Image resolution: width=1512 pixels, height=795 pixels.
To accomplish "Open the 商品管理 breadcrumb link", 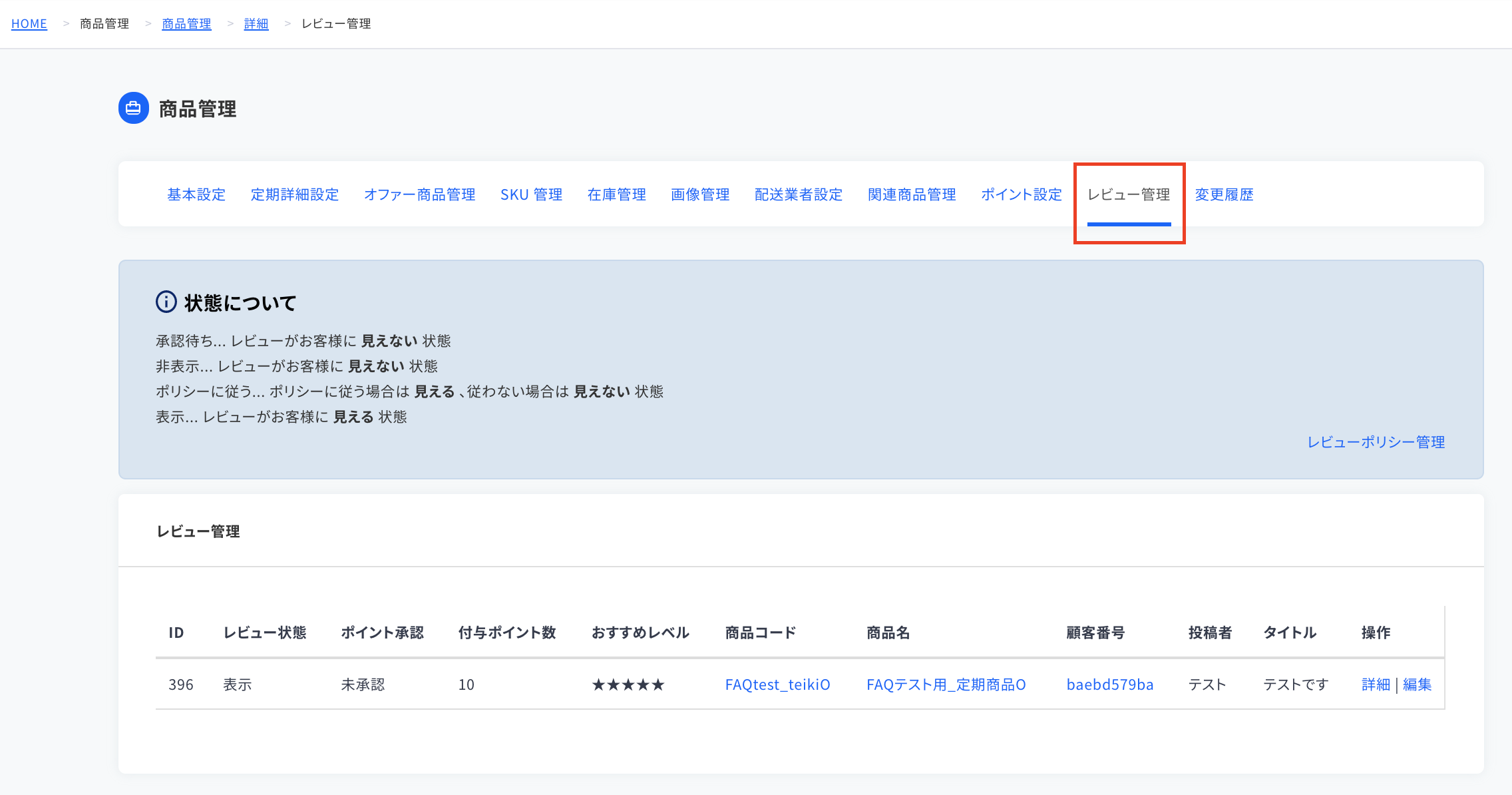I will click(x=186, y=23).
